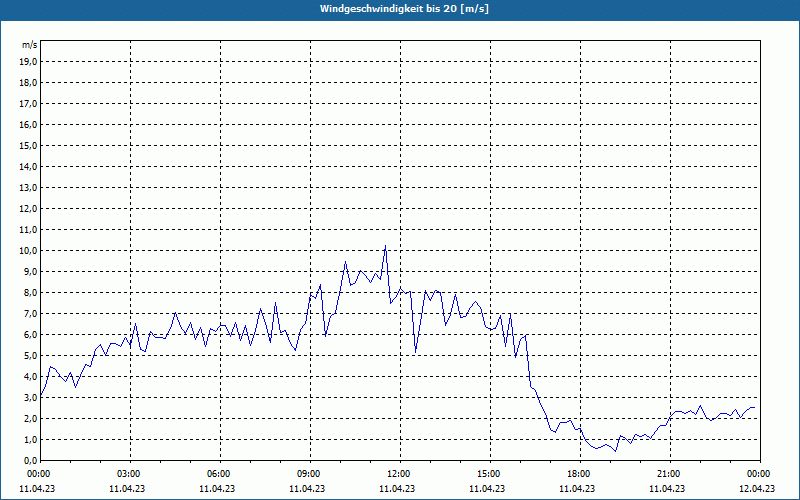
Task: Click the 06:00 time axis label
Action: pyautogui.click(x=220, y=474)
